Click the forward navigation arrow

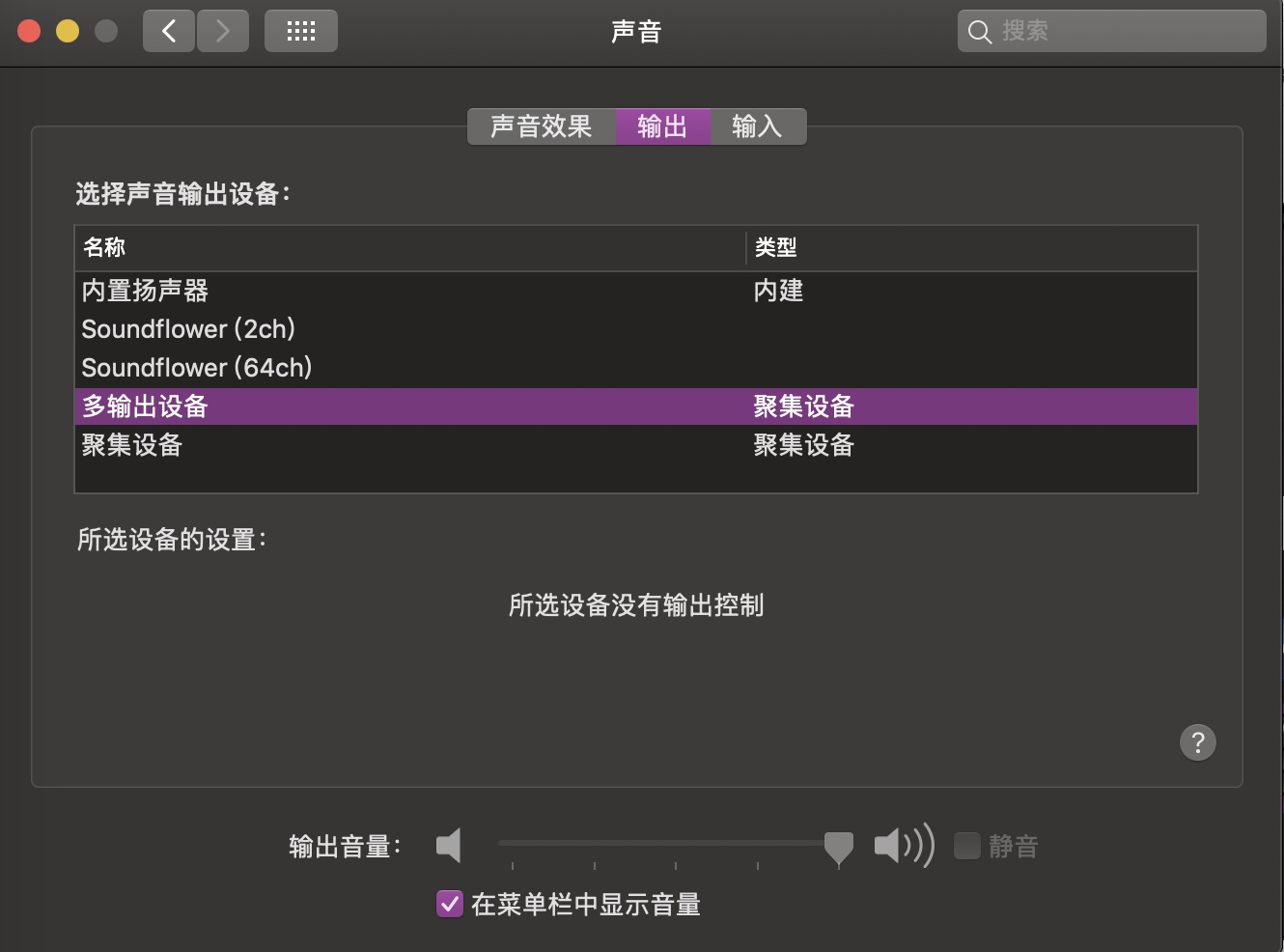tap(223, 30)
